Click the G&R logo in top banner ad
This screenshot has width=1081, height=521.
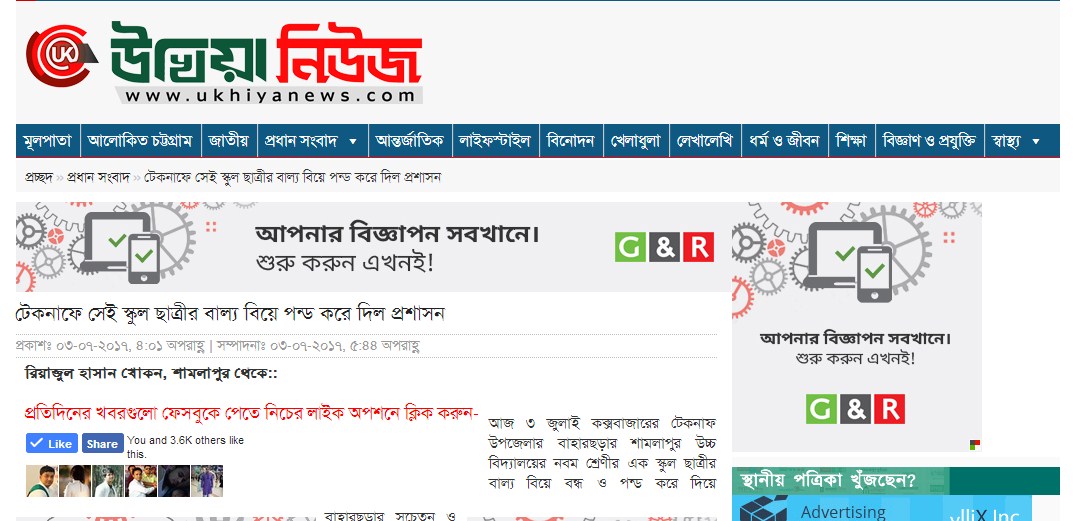pos(665,247)
